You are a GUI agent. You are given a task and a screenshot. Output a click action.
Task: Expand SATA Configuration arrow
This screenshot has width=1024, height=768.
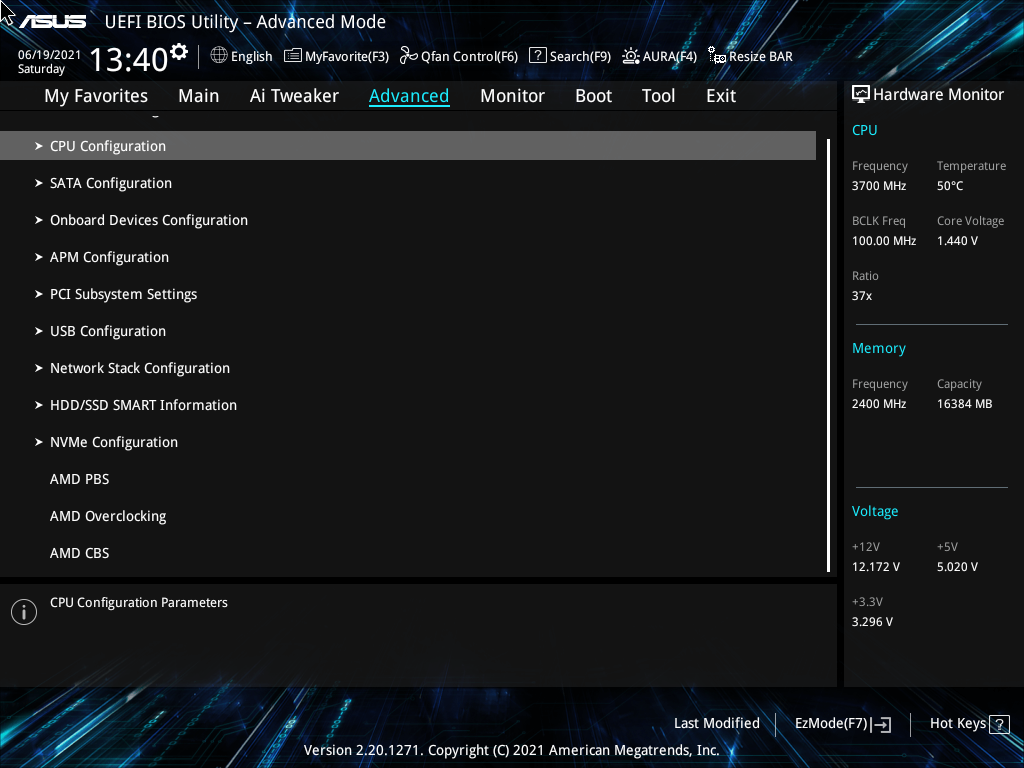point(39,184)
